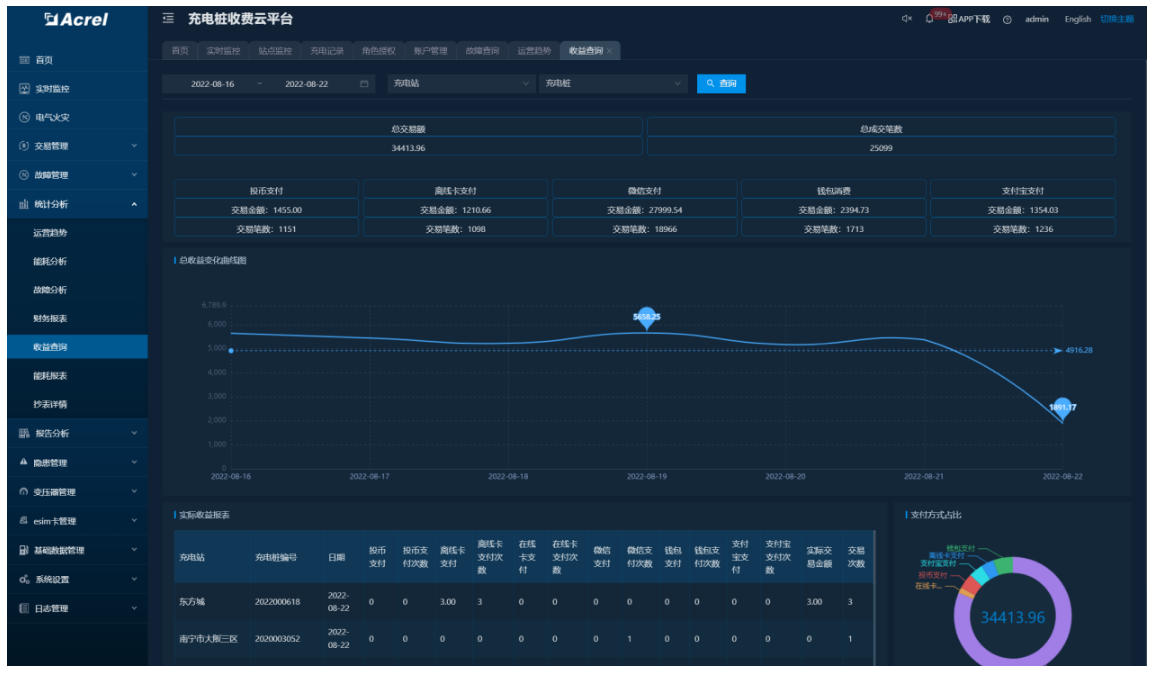Open the 充电站 dropdown

point(460,84)
